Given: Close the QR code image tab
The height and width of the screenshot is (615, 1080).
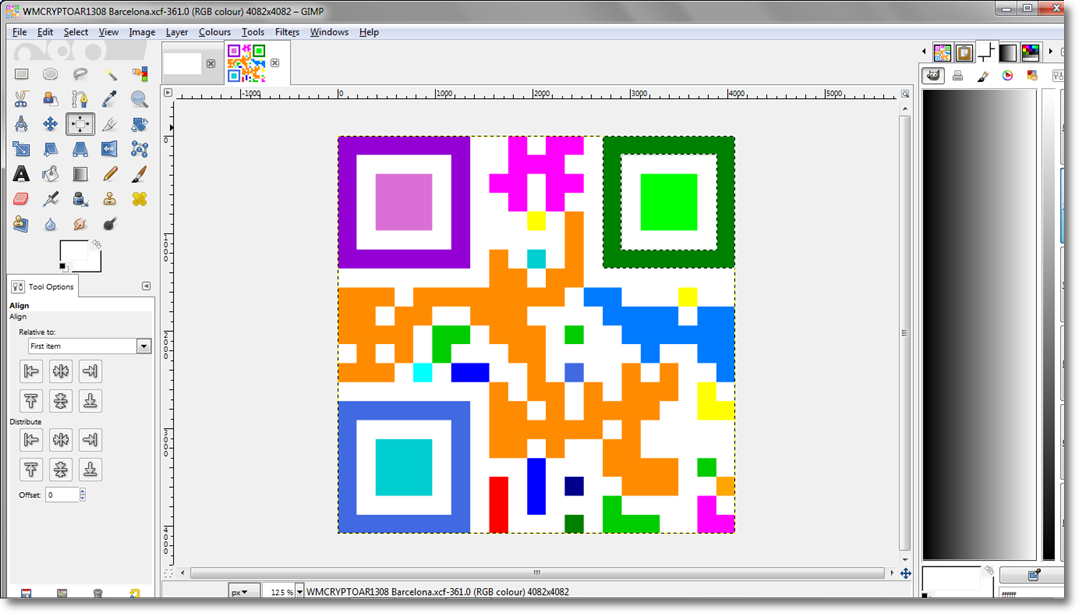Looking at the screenshot, I should pos(275,63).
